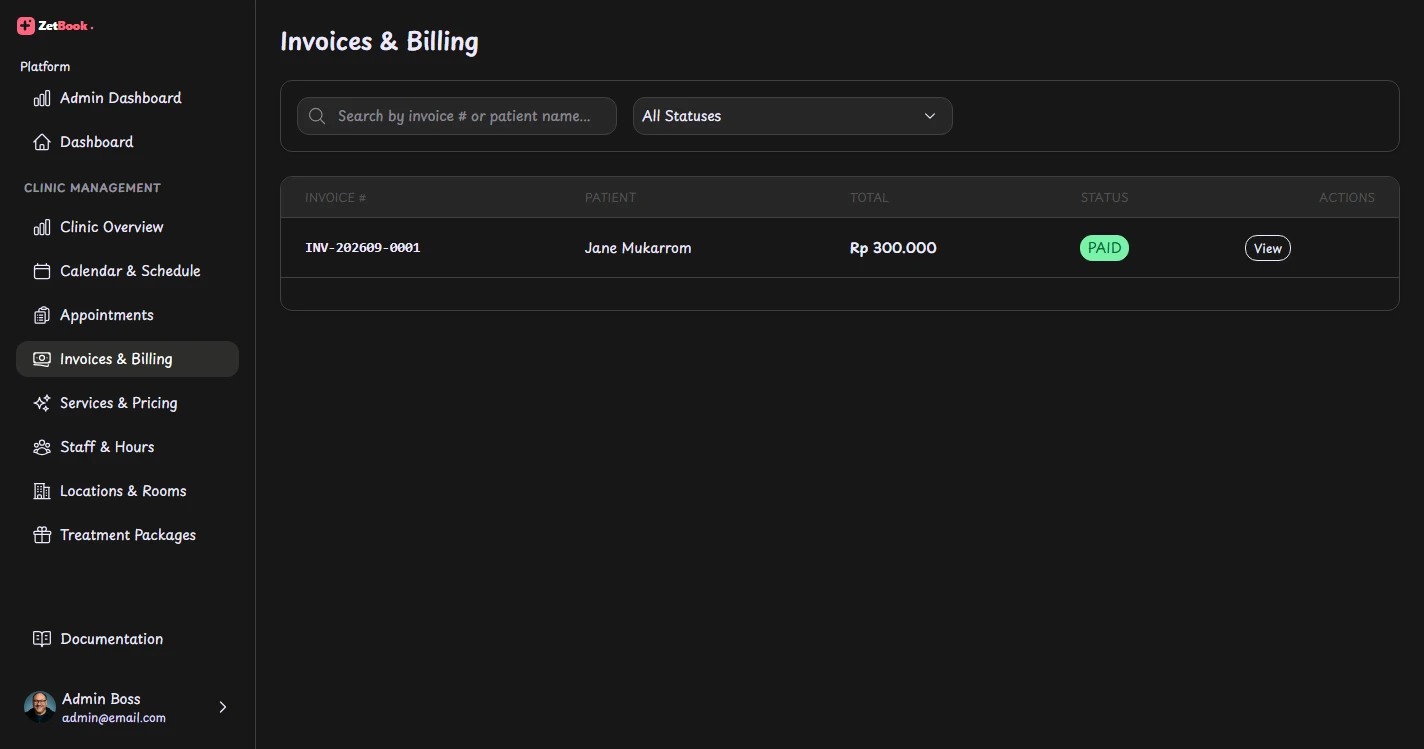Click patient name Jane Mukarrom

coord(638,248)
